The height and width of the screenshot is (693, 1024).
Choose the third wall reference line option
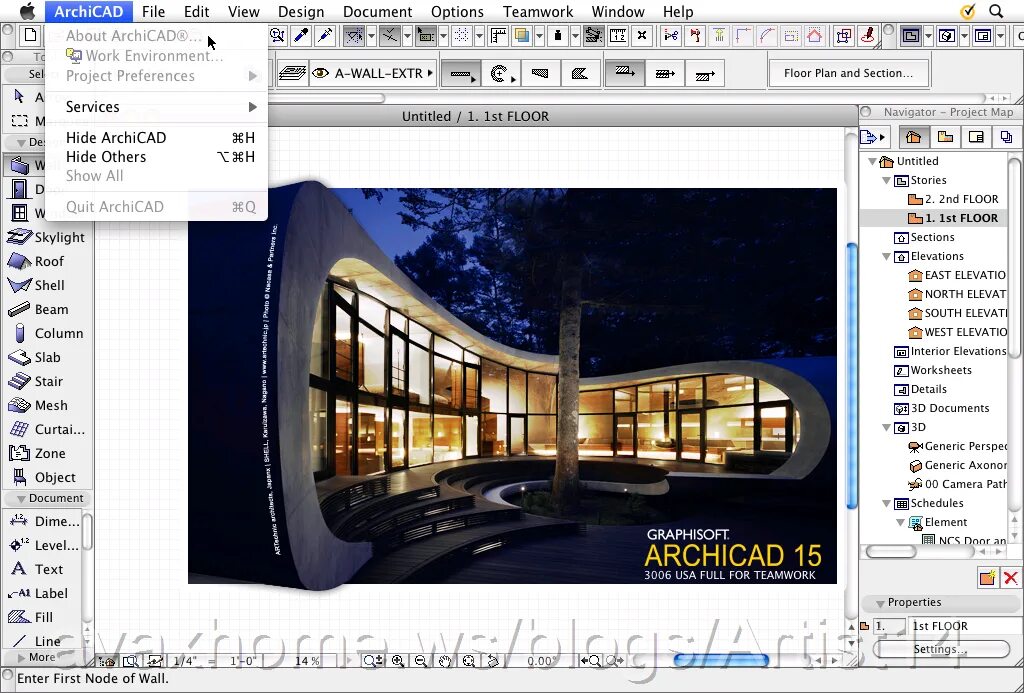tap(705, 74)
